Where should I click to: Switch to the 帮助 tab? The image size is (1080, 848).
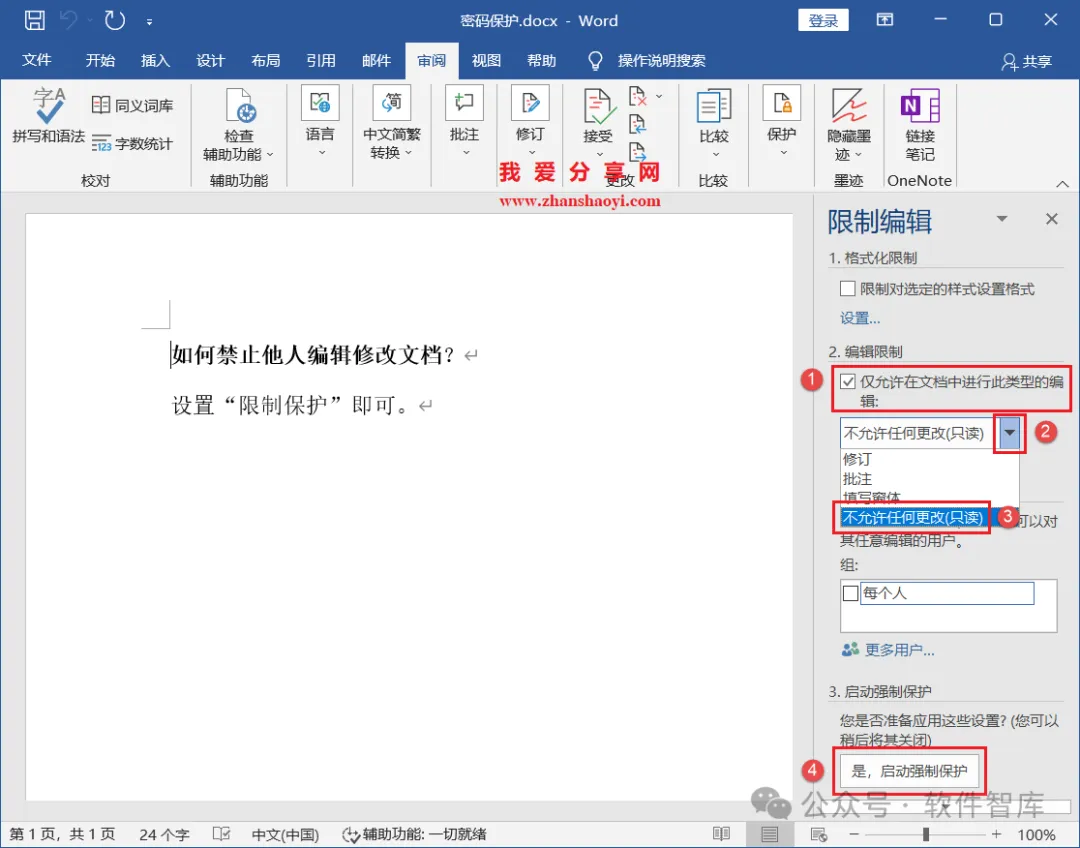tap(541, 60)
